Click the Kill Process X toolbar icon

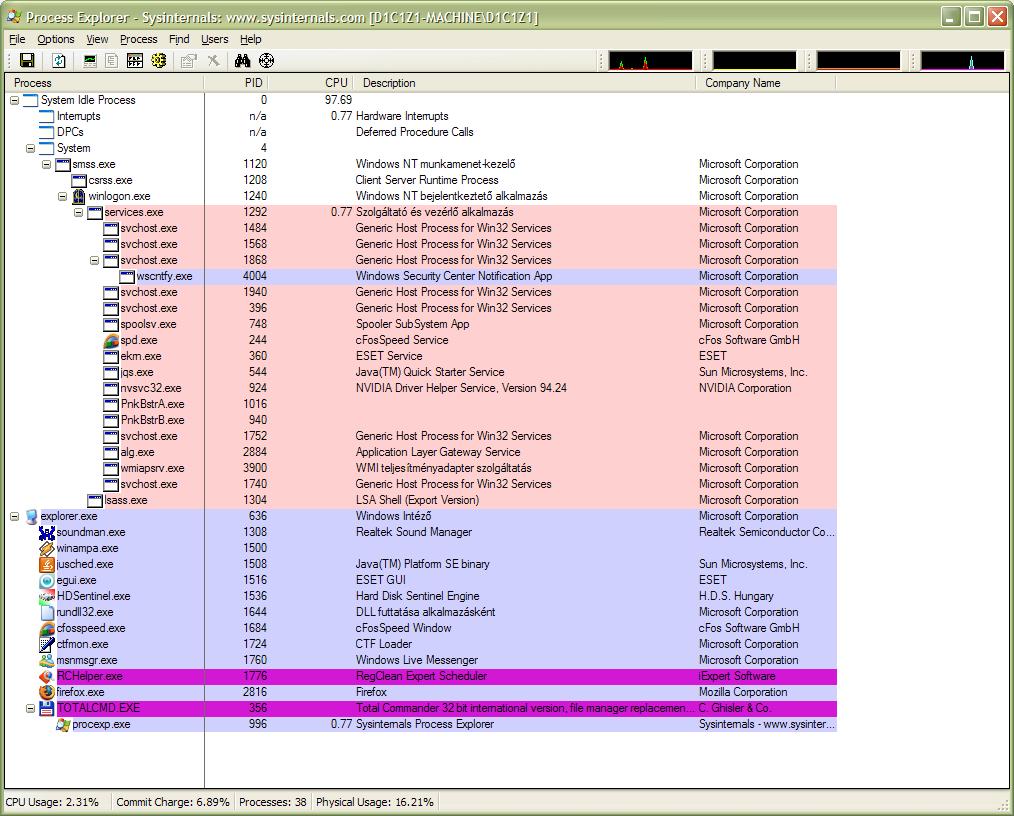[213, 61]
